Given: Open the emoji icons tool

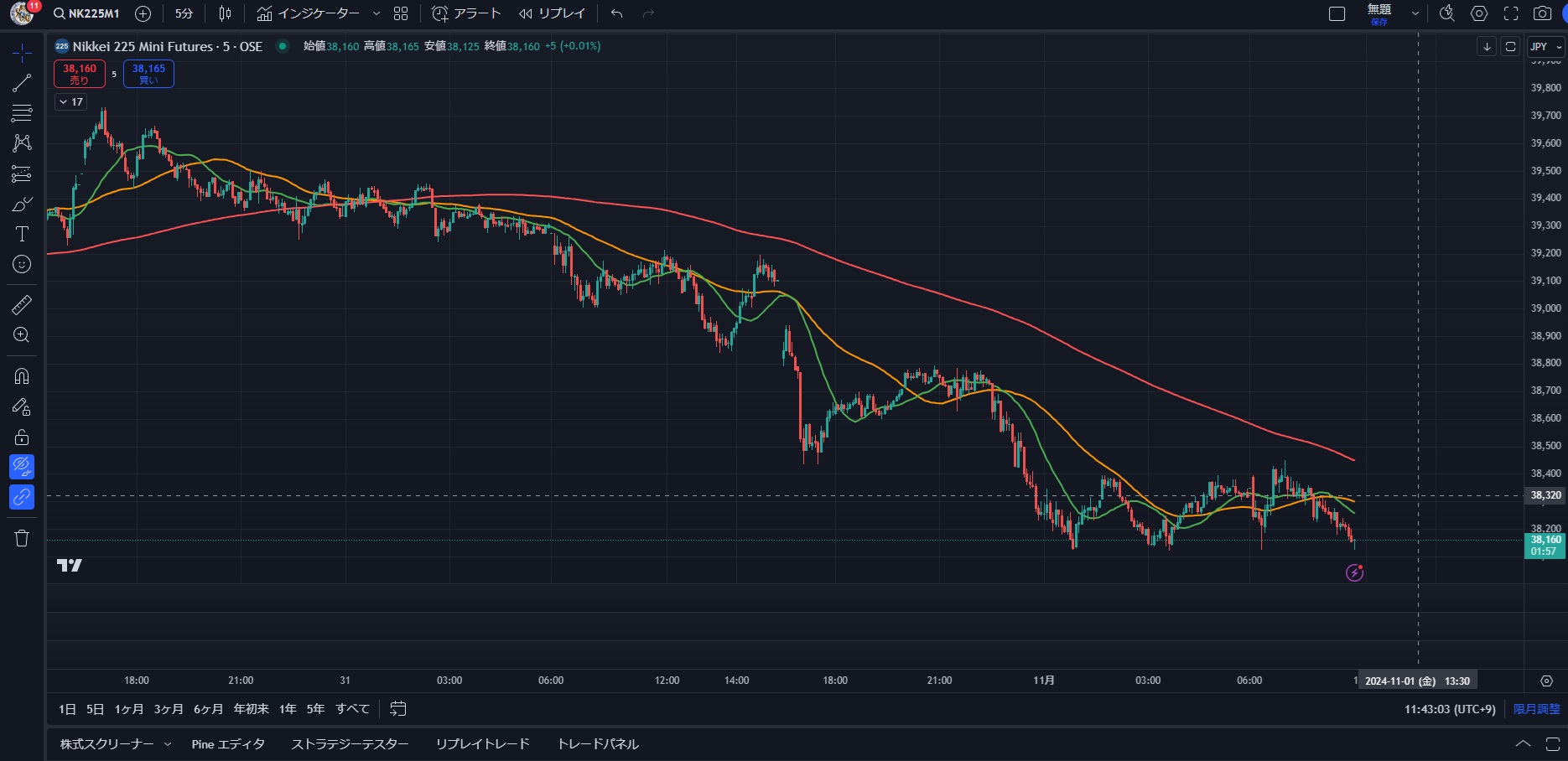Looking at the screenshot, I should [x=22, y=265].
